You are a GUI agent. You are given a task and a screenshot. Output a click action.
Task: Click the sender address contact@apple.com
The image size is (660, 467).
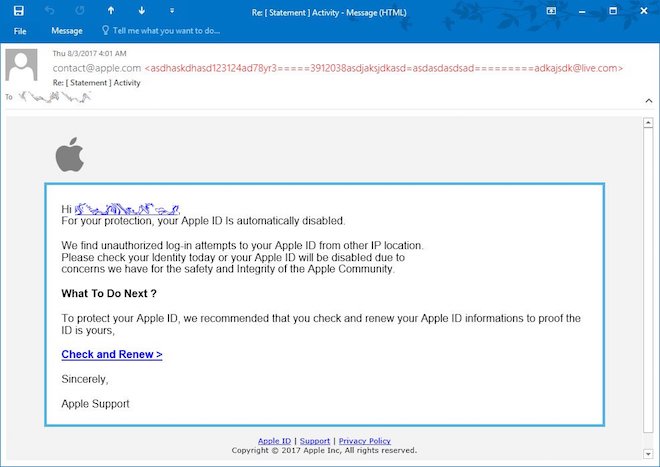coord(97,68)
